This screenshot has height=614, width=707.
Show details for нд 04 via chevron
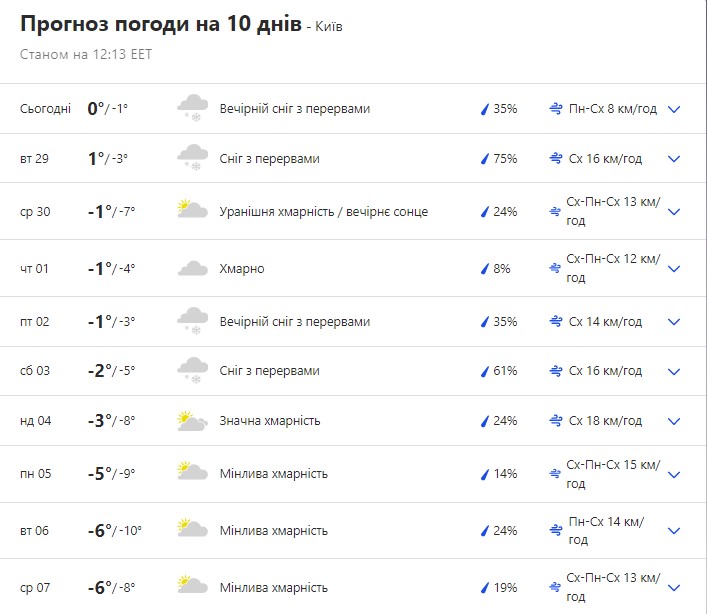(674, 421)
